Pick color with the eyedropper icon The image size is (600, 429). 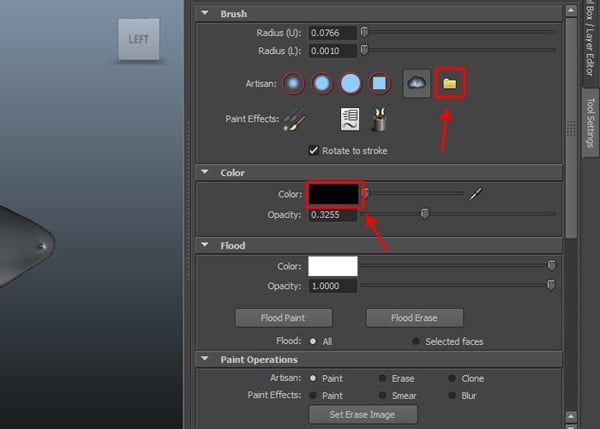click(476, 194)
